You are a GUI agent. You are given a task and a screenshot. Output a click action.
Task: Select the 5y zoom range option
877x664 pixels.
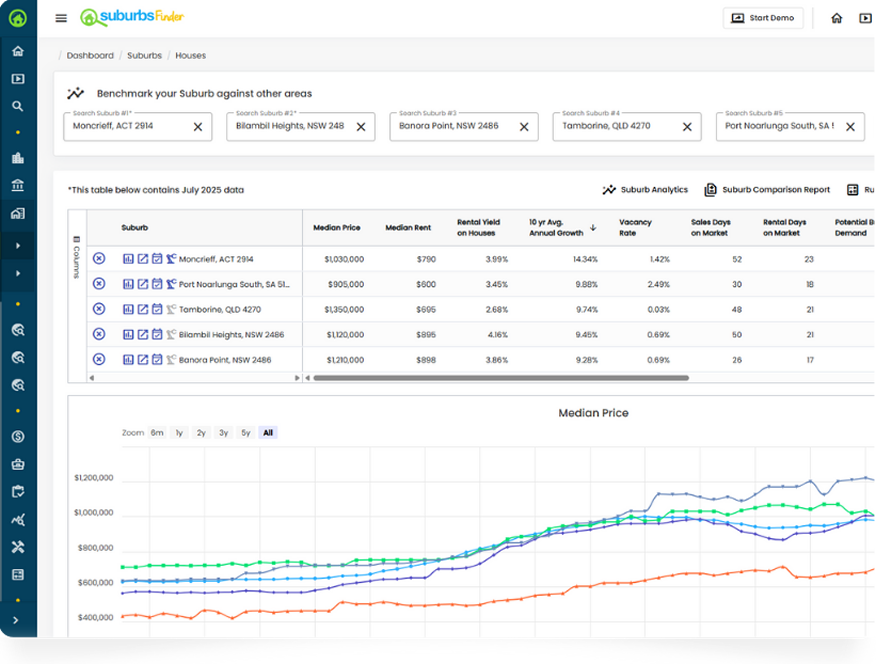[x=245, y=433]
